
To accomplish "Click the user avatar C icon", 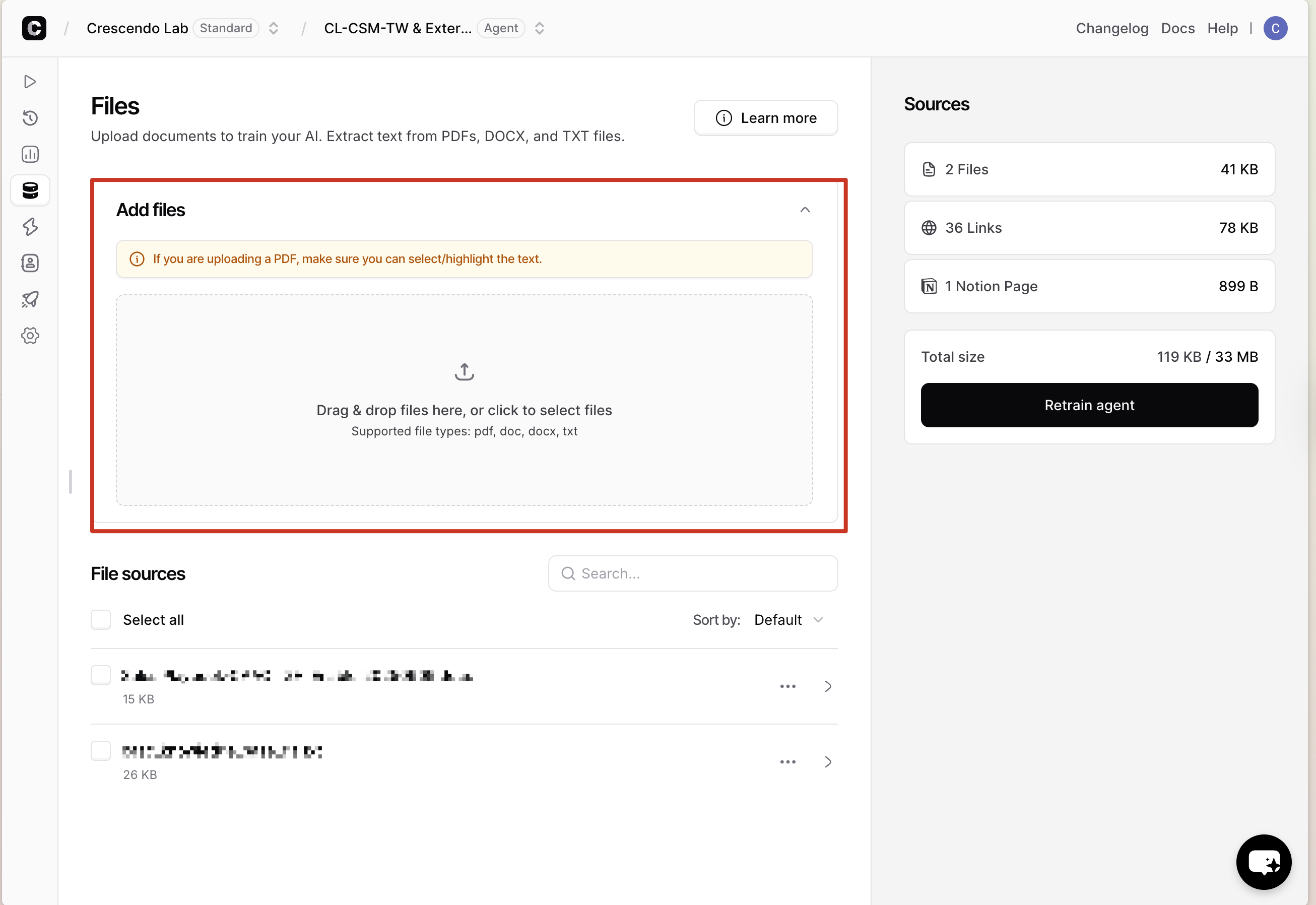I will pos(1275,28).
